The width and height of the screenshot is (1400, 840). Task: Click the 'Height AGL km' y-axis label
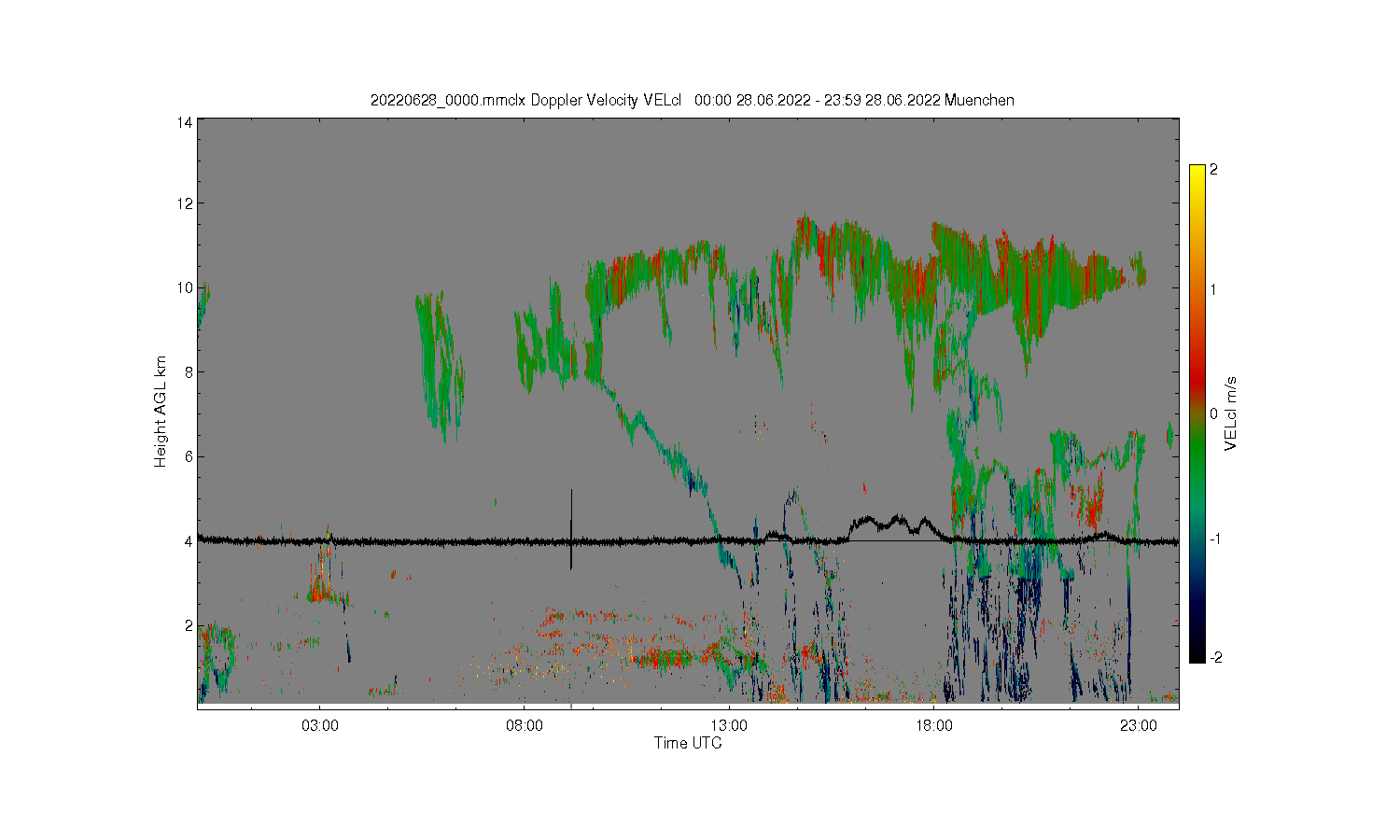161,412
